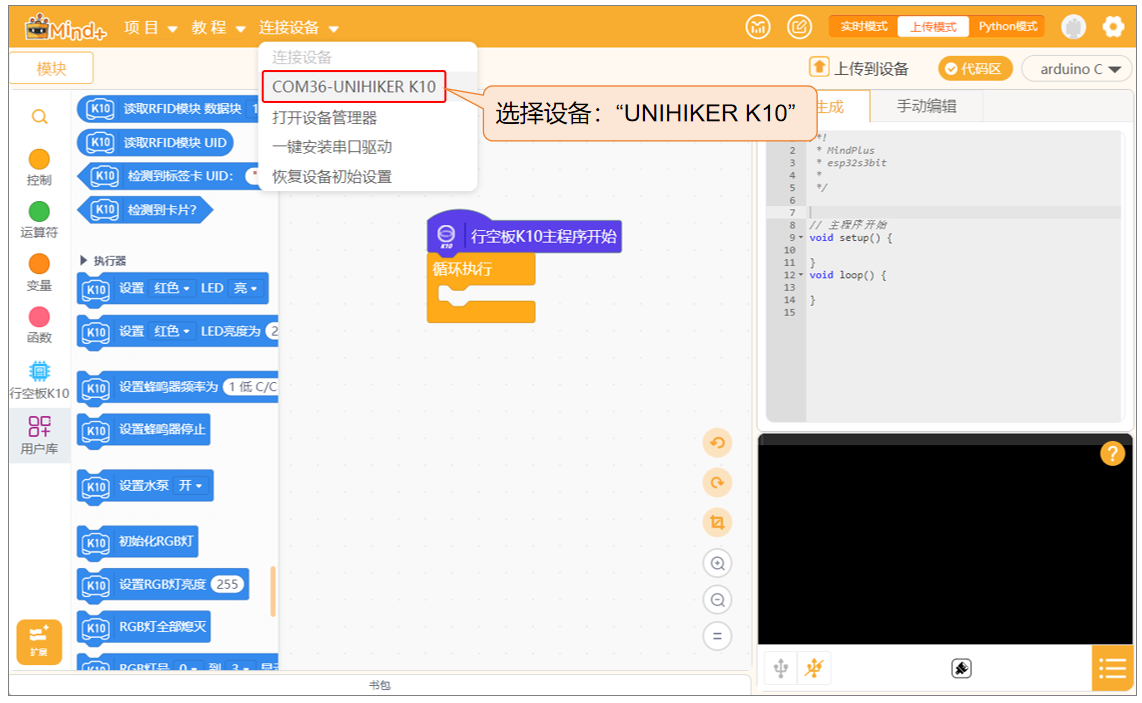This screenshot has height=703, width=1142.
Task: Click the 初始化RGB灯 block
Action: pos(138,541)
